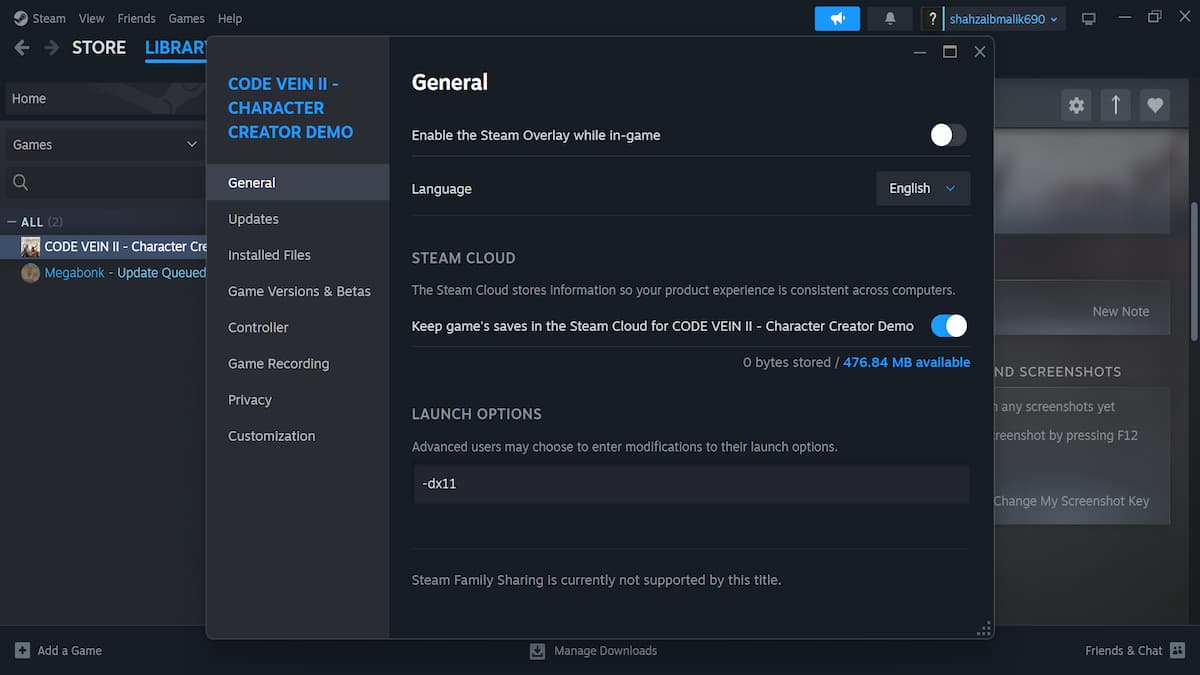Open the shahzaibmalik690 account dropdown

pos(1003,19)
